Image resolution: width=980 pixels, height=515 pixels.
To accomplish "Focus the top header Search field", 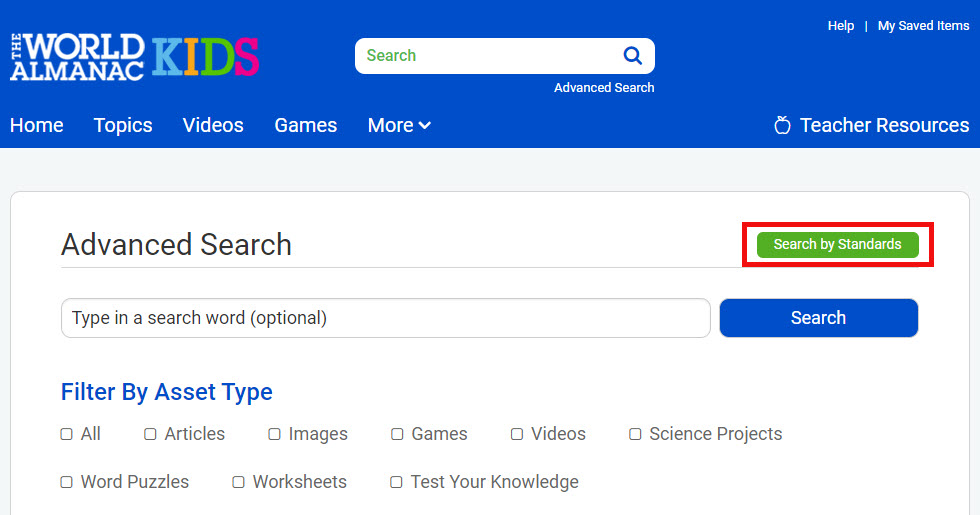I will pyautogui.click(x=485, y=56).
